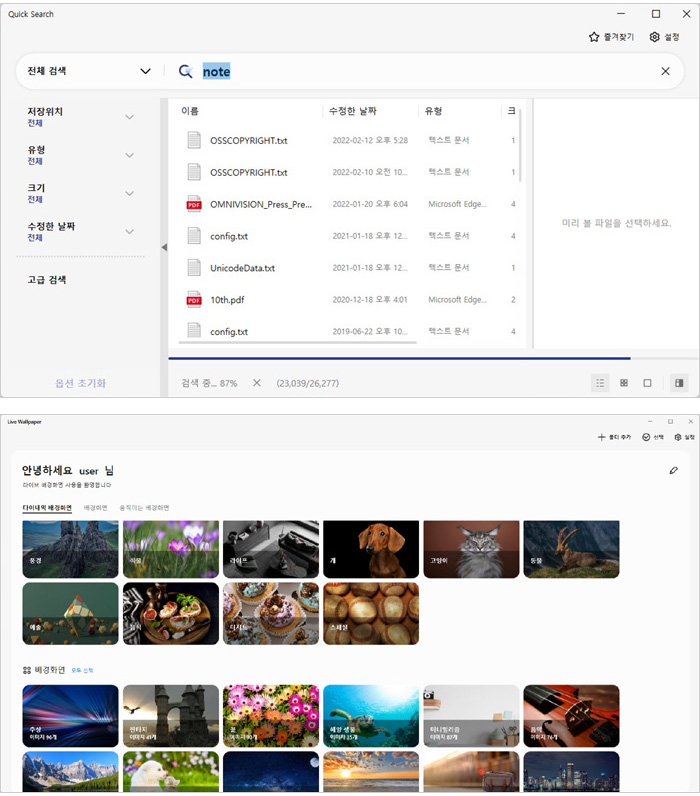This screenshot has height=796, width=700.
Task: Click the text file icon of UnicodeData.txt
Action: coord(194,268)
